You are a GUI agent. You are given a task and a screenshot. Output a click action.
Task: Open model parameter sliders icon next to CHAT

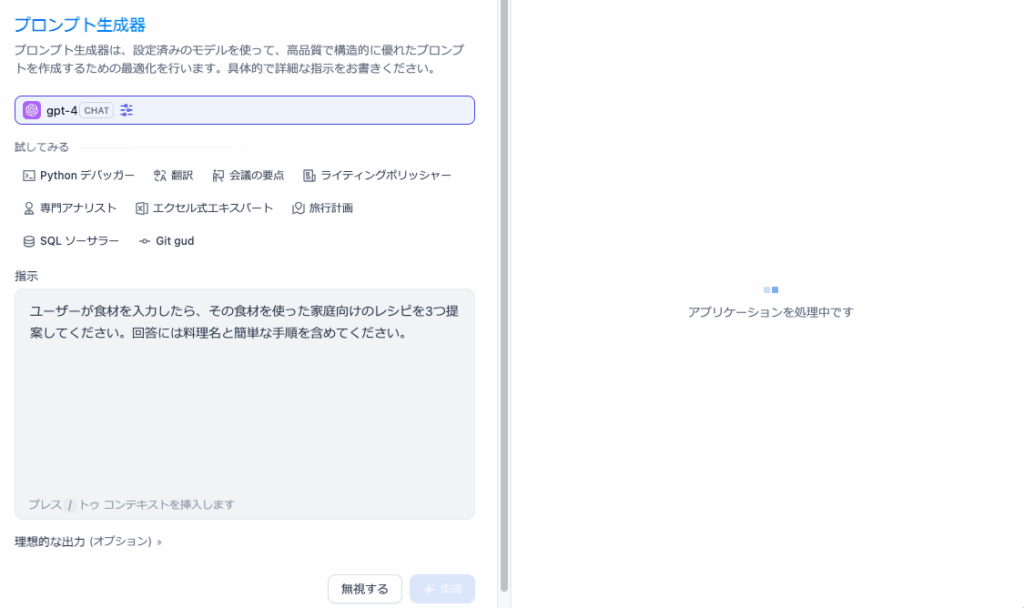click(126, 111)
